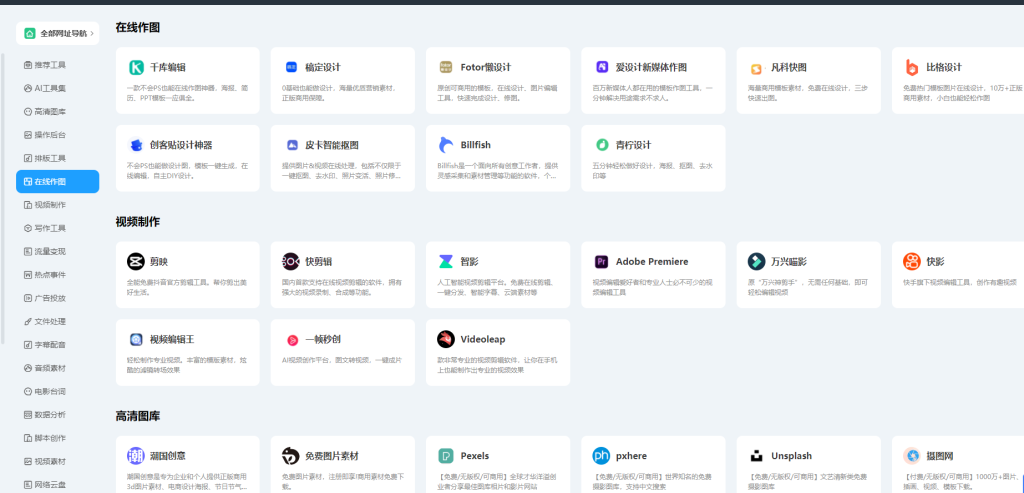Open AI工具集 in the sidebar

[50, 88]
